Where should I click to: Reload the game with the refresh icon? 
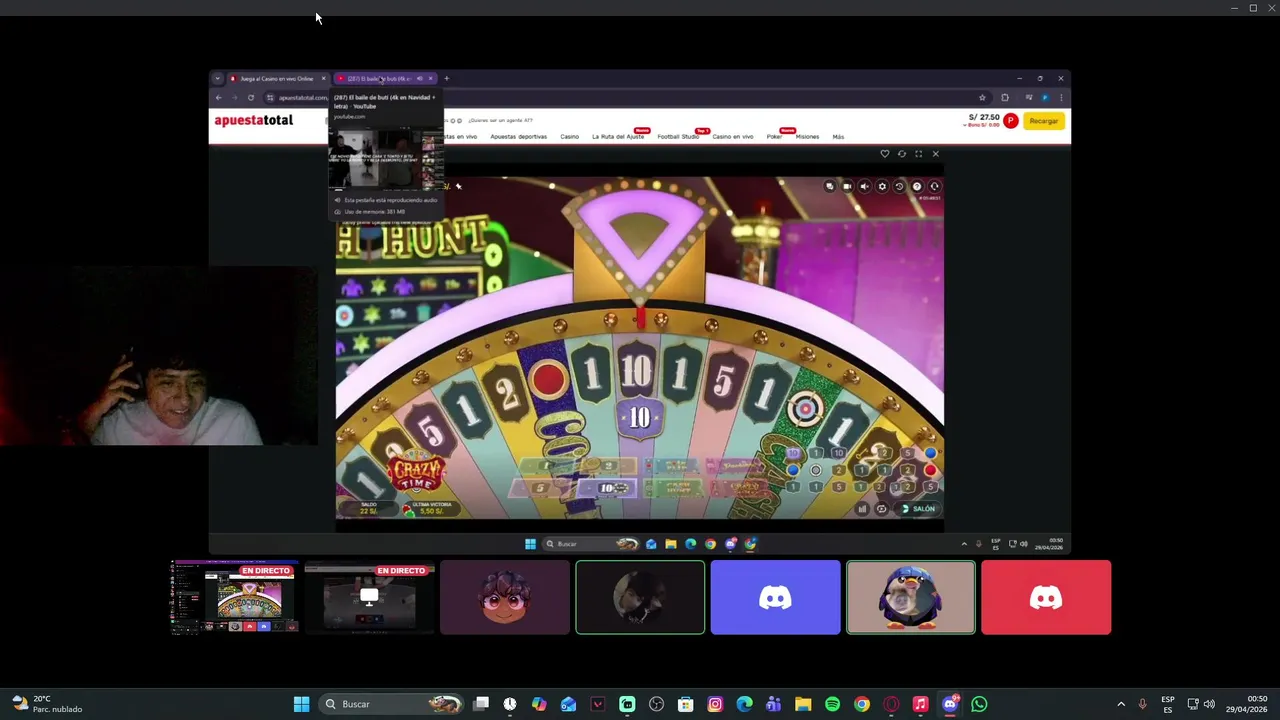tap(902, 154)
